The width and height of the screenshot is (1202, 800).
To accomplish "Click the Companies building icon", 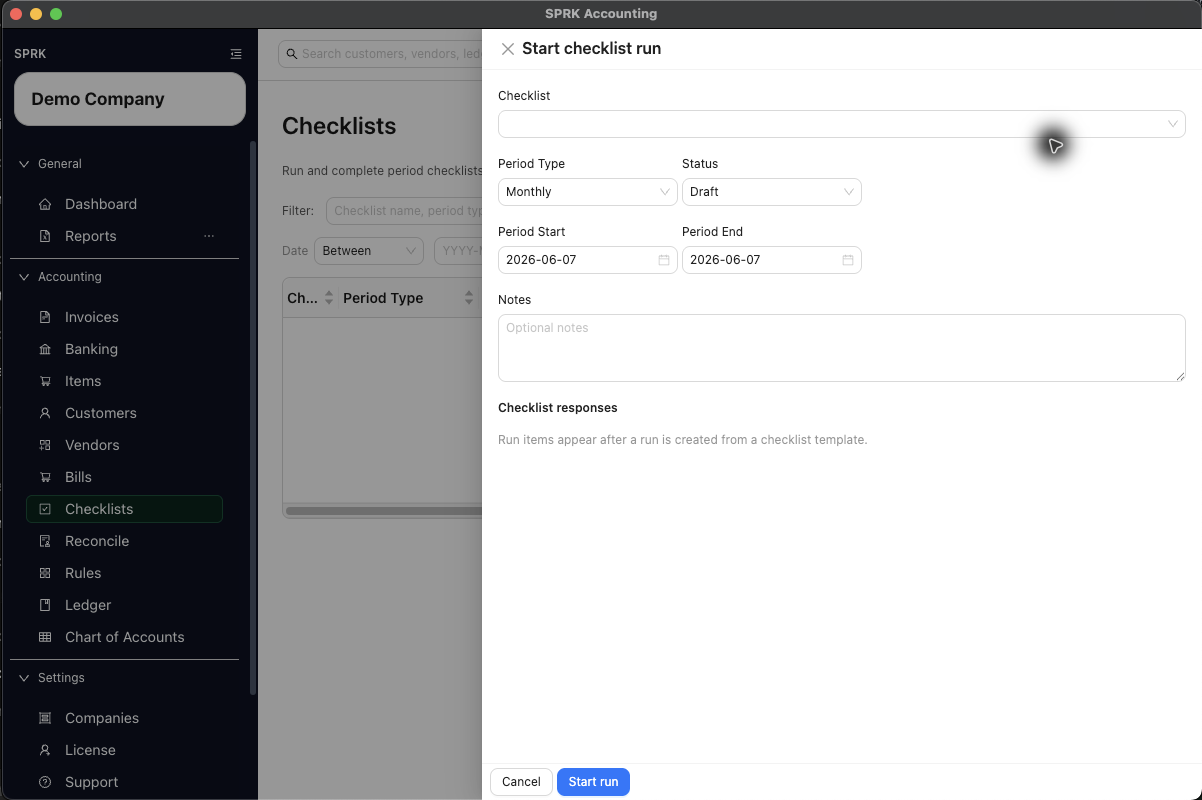I will point(45,718).
